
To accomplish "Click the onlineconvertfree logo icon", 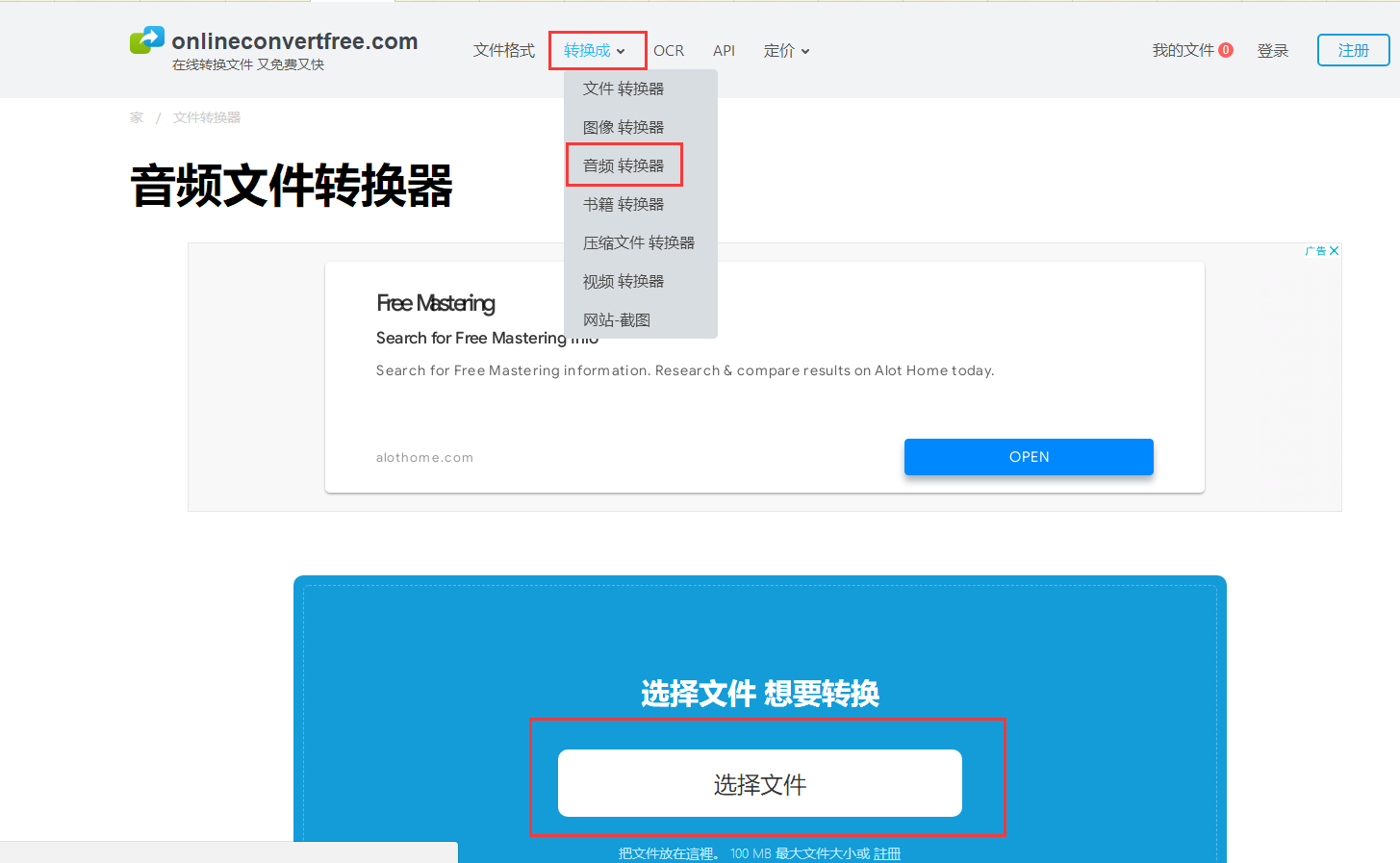I will (x=147, y=40).
